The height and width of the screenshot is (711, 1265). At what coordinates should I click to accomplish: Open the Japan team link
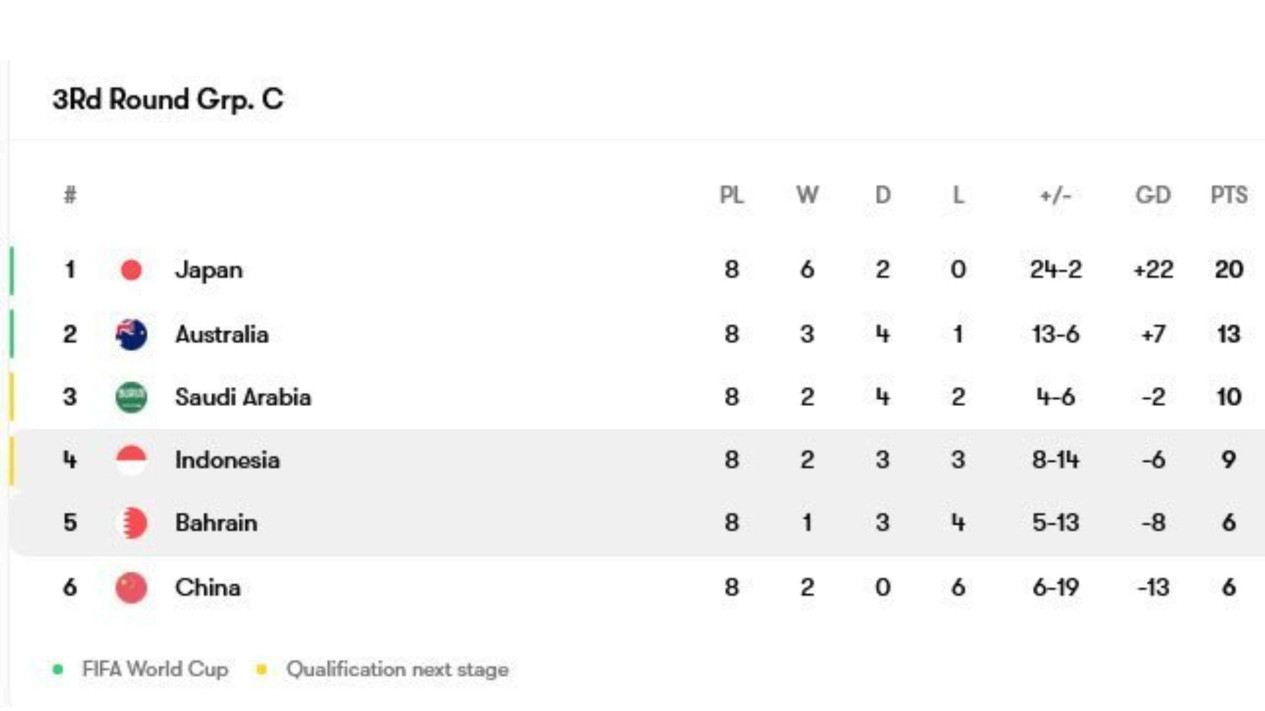click(x=208, y=270)
